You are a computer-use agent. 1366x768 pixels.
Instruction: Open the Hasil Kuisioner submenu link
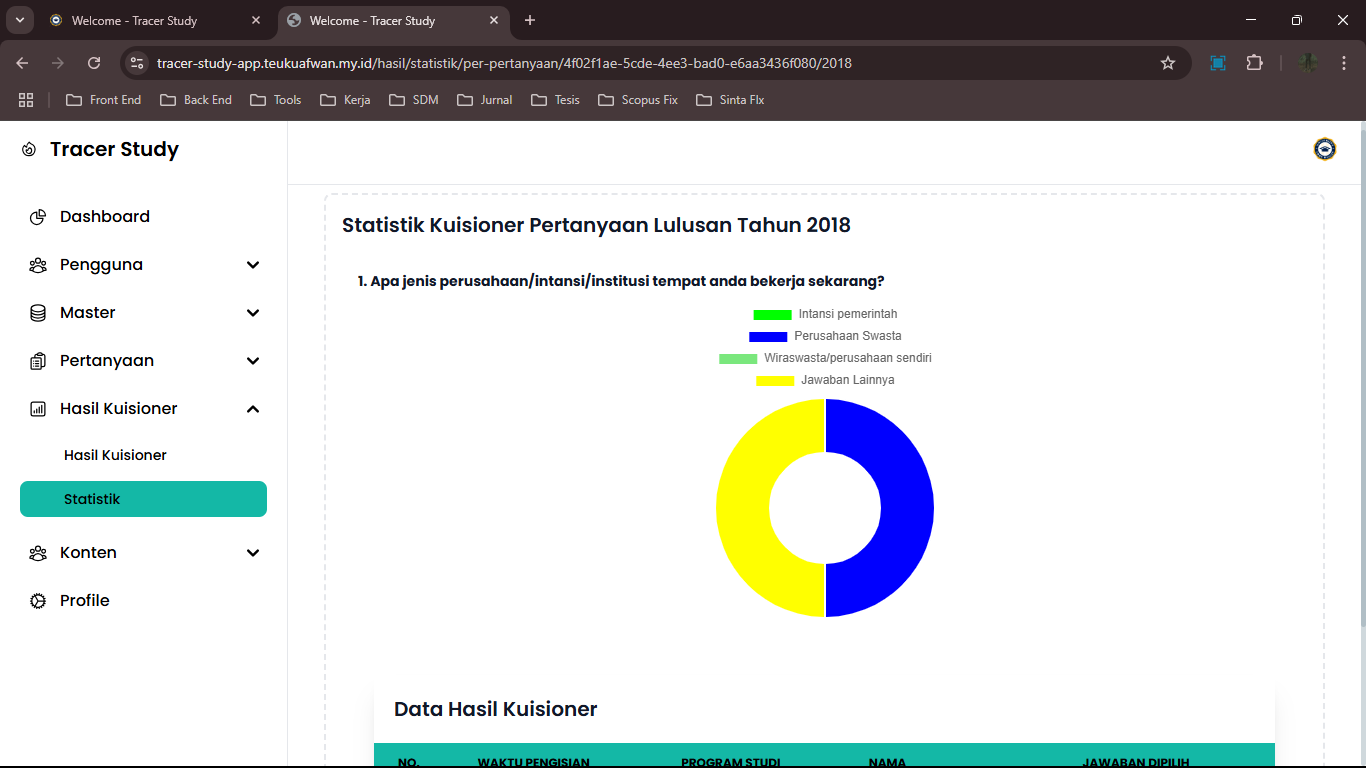115,455
